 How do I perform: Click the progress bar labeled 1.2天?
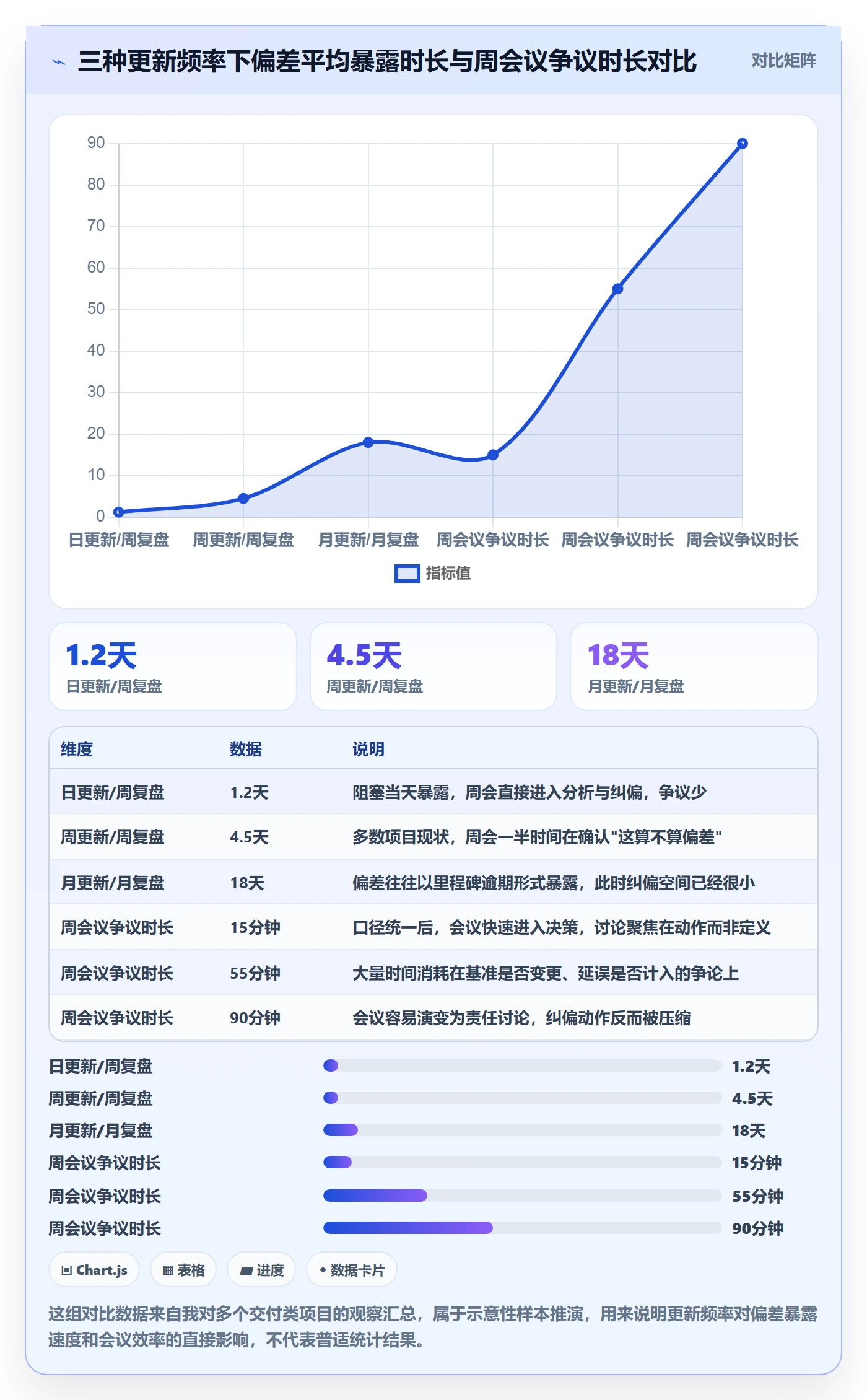(523, 1065)
